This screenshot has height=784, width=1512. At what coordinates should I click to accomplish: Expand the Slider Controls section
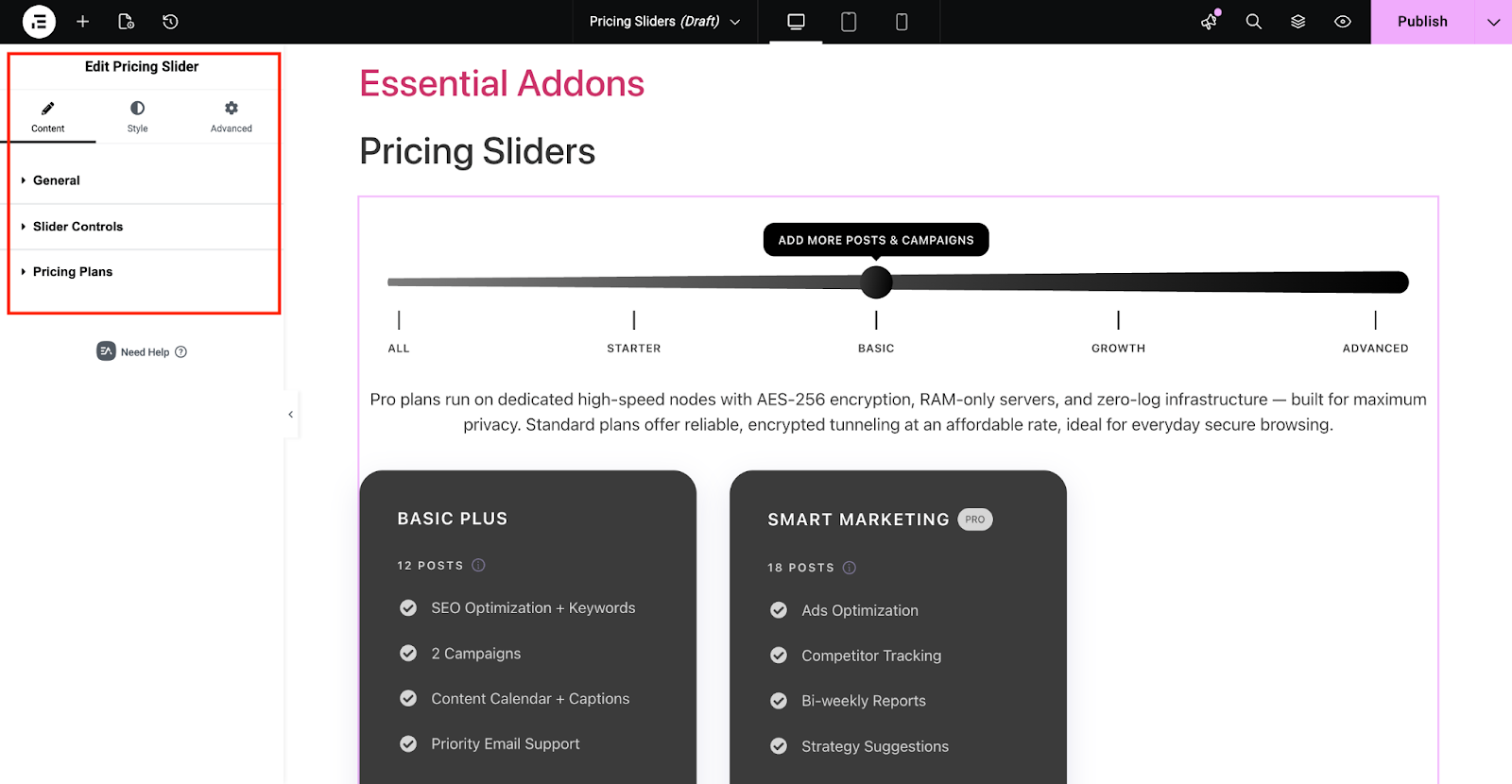[77, 226]
